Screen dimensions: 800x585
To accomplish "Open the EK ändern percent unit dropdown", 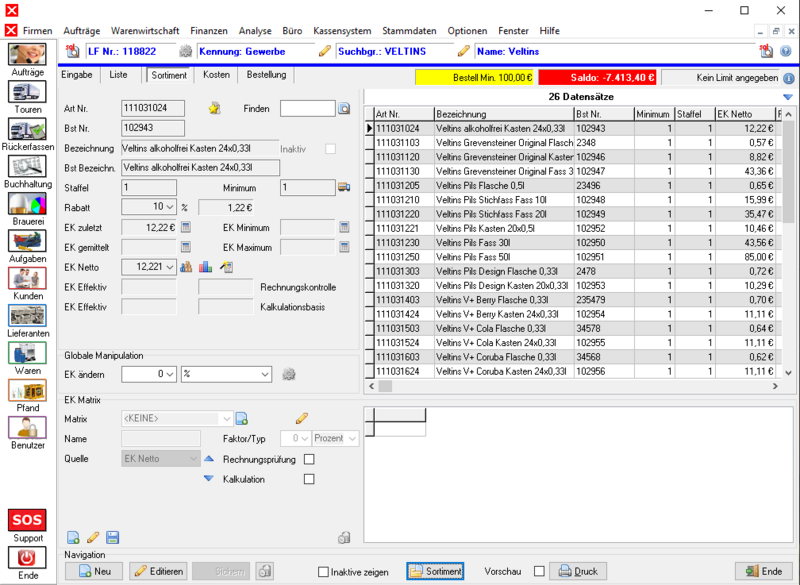I will (264, 374).
